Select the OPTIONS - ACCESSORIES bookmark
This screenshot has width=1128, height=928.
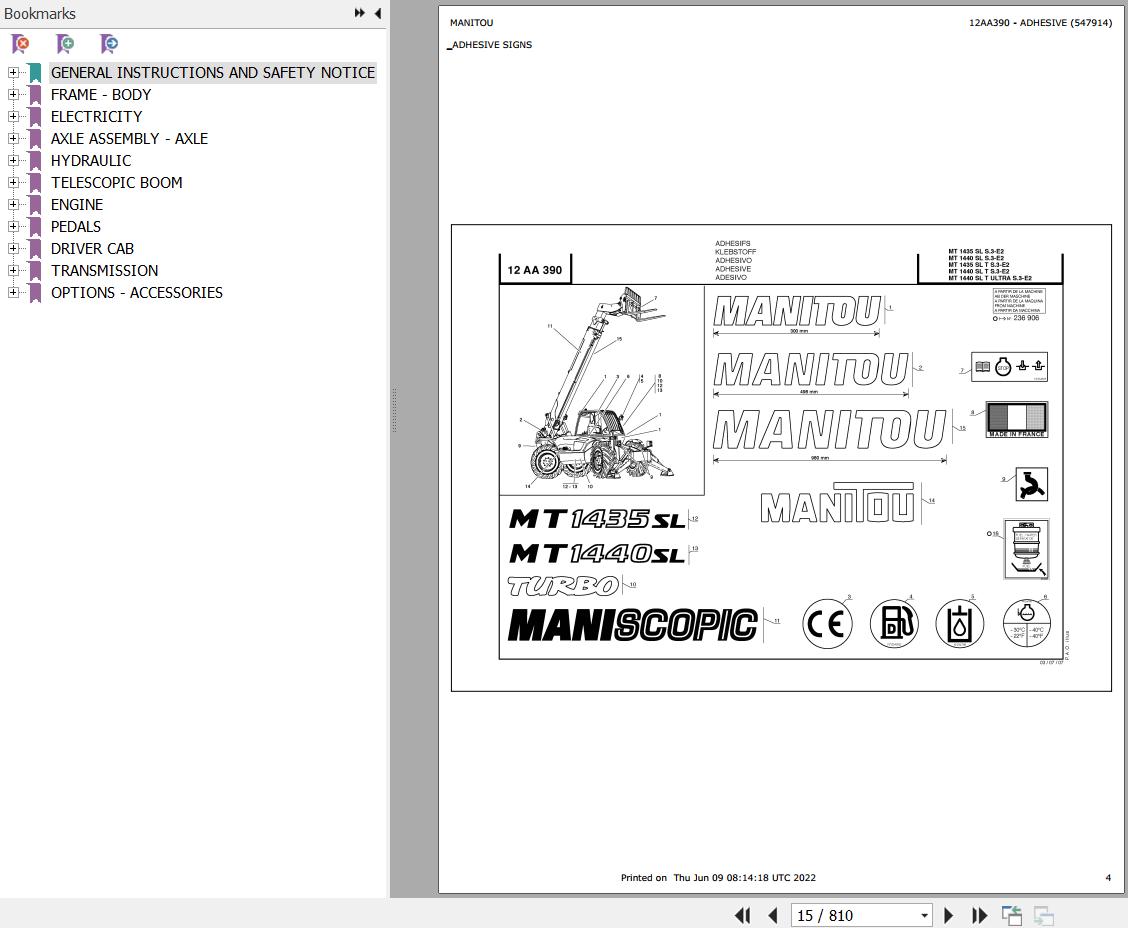(137, 293)
